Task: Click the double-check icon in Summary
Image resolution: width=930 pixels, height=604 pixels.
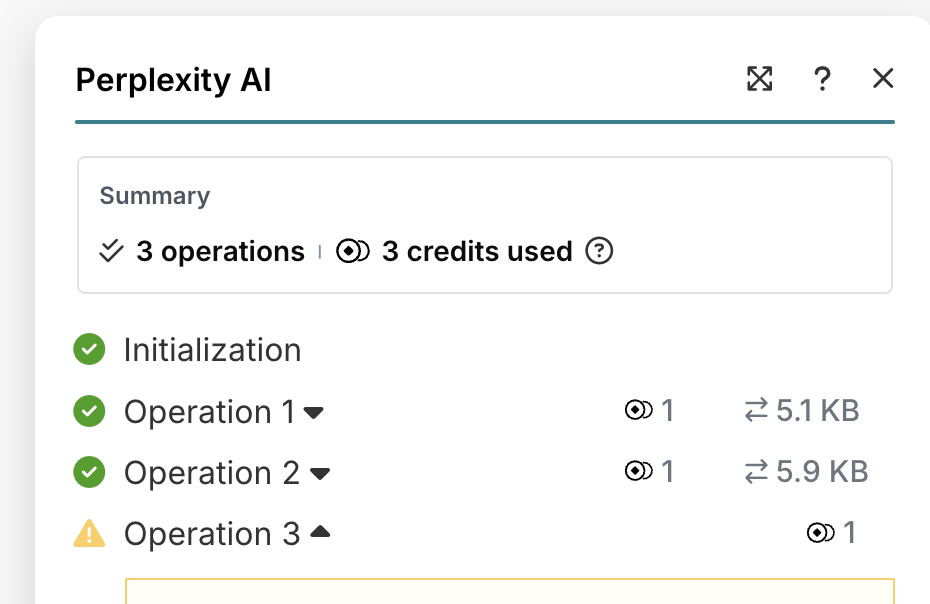Action: click(x=111, y=251)
